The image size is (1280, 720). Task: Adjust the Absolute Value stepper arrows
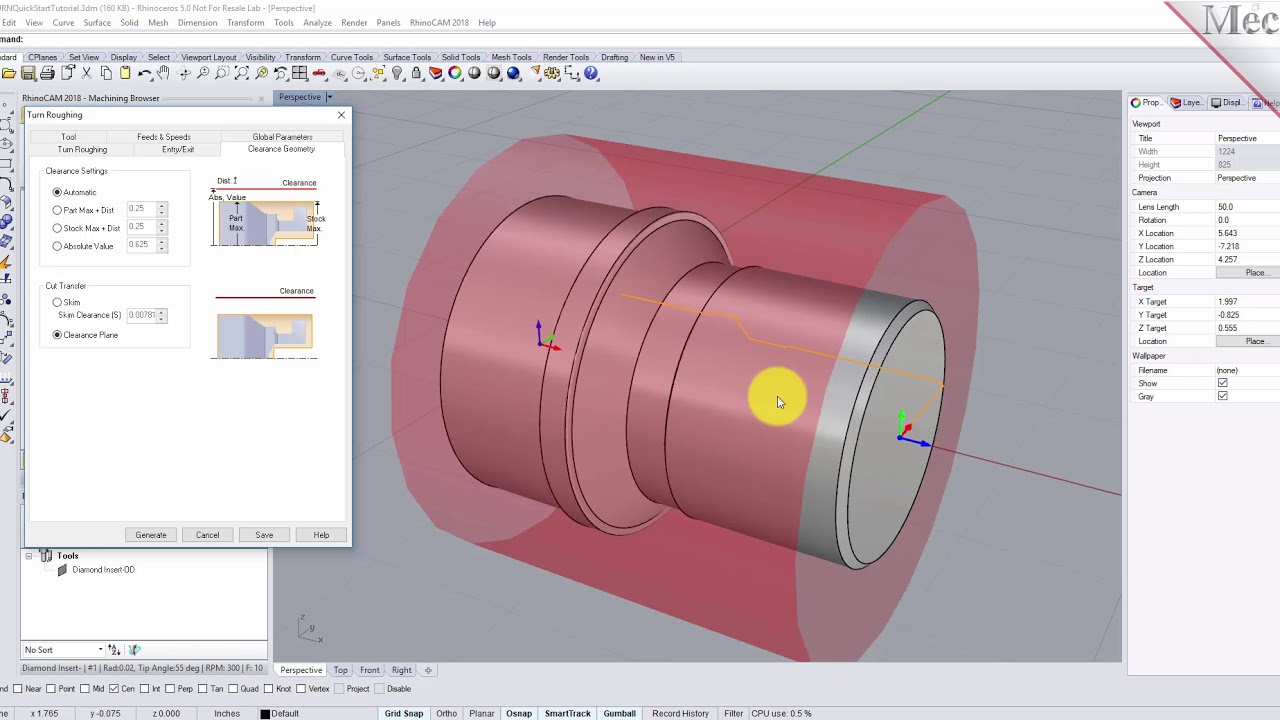tap(161, 245)
